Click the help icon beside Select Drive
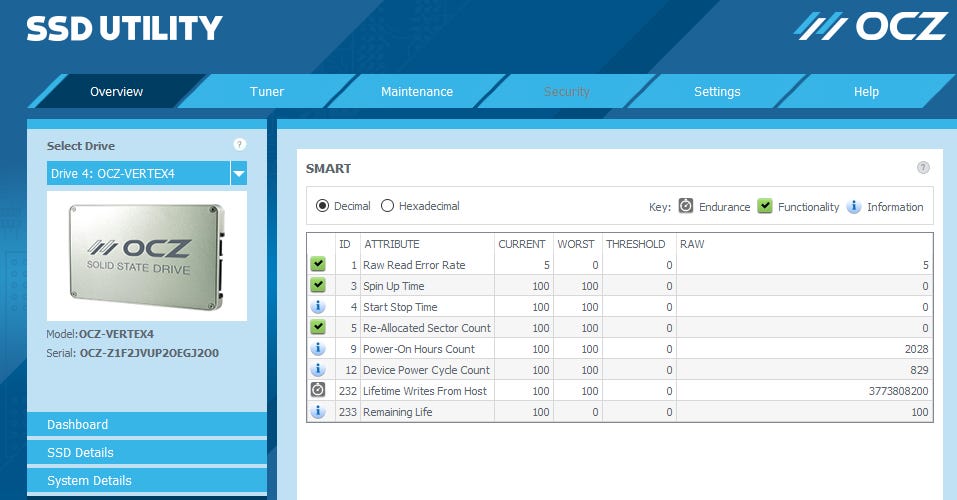 [x=239, y=145]
